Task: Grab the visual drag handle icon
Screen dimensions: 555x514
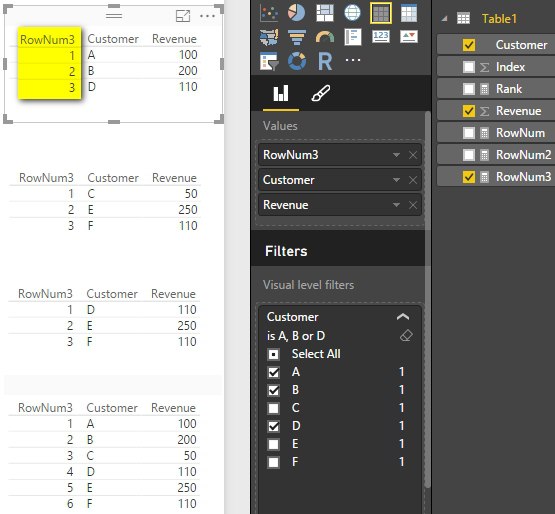Action: point(114,16)
